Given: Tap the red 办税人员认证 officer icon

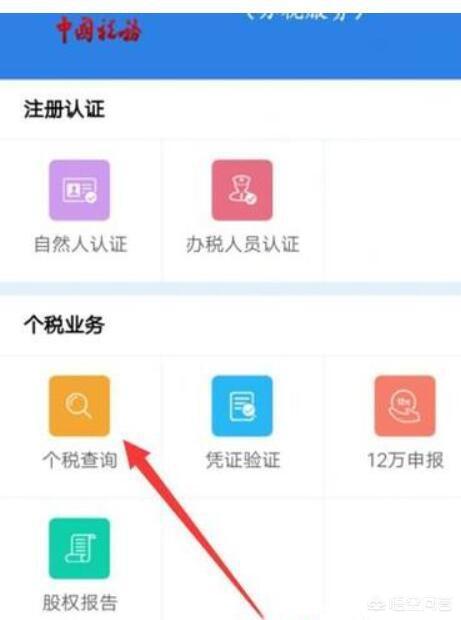Looking at the screenshot, I should click(242, 190).
